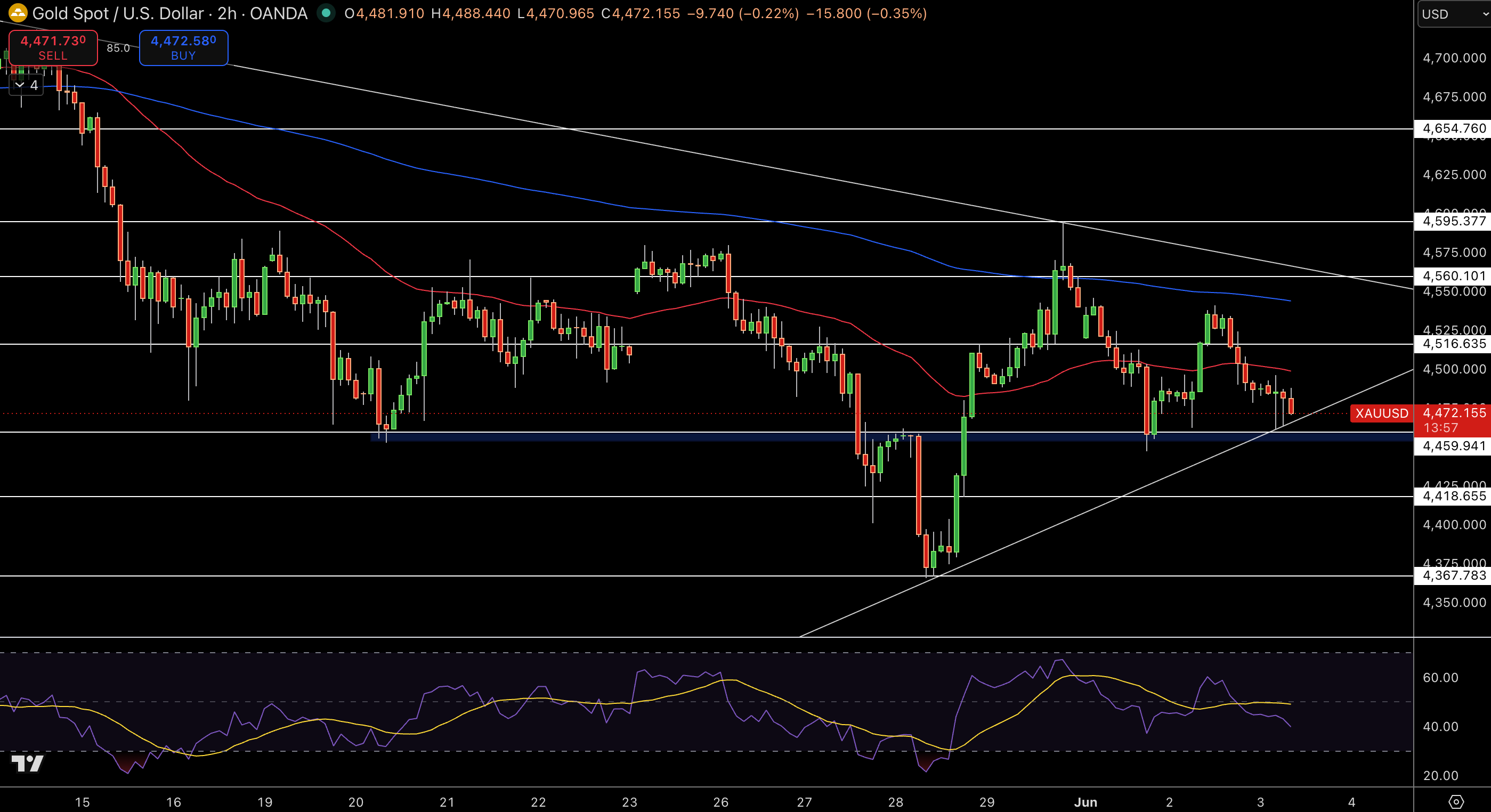
Task: Expand the collapsed indicators legend
Action: (26, 86)
